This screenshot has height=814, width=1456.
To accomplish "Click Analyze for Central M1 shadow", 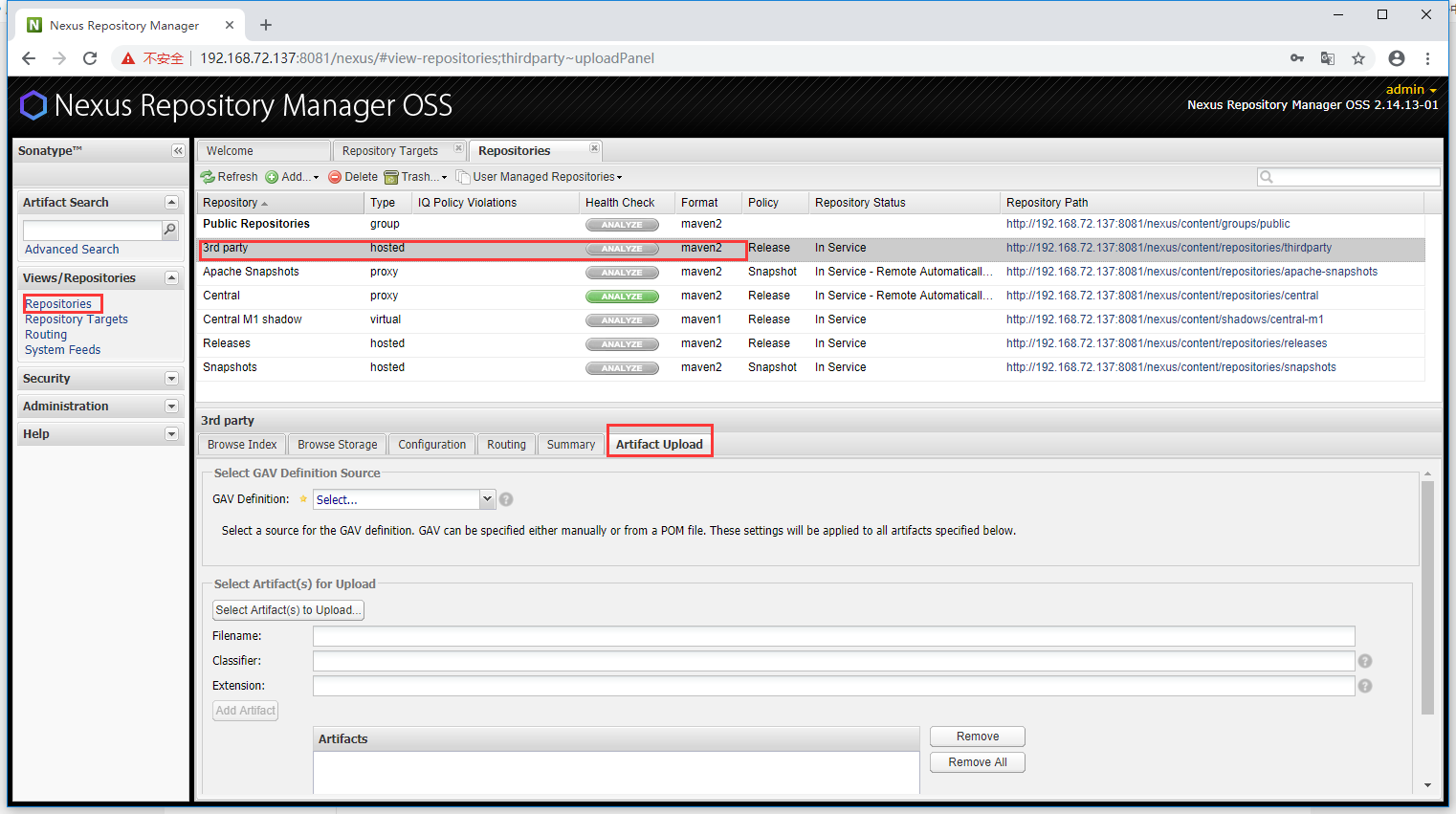I will pos(622,320).
